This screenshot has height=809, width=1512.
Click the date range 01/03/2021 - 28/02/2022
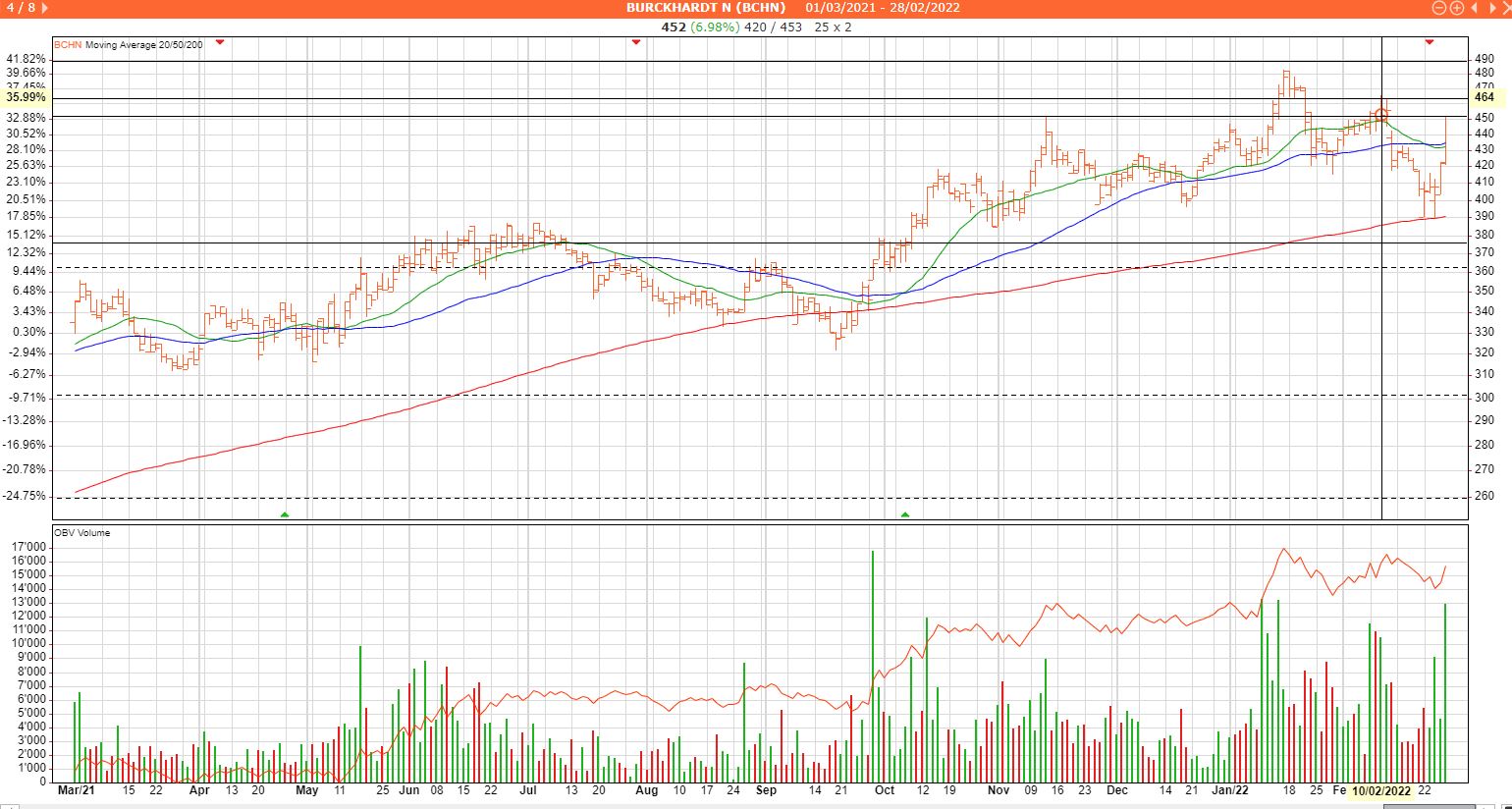883,8
